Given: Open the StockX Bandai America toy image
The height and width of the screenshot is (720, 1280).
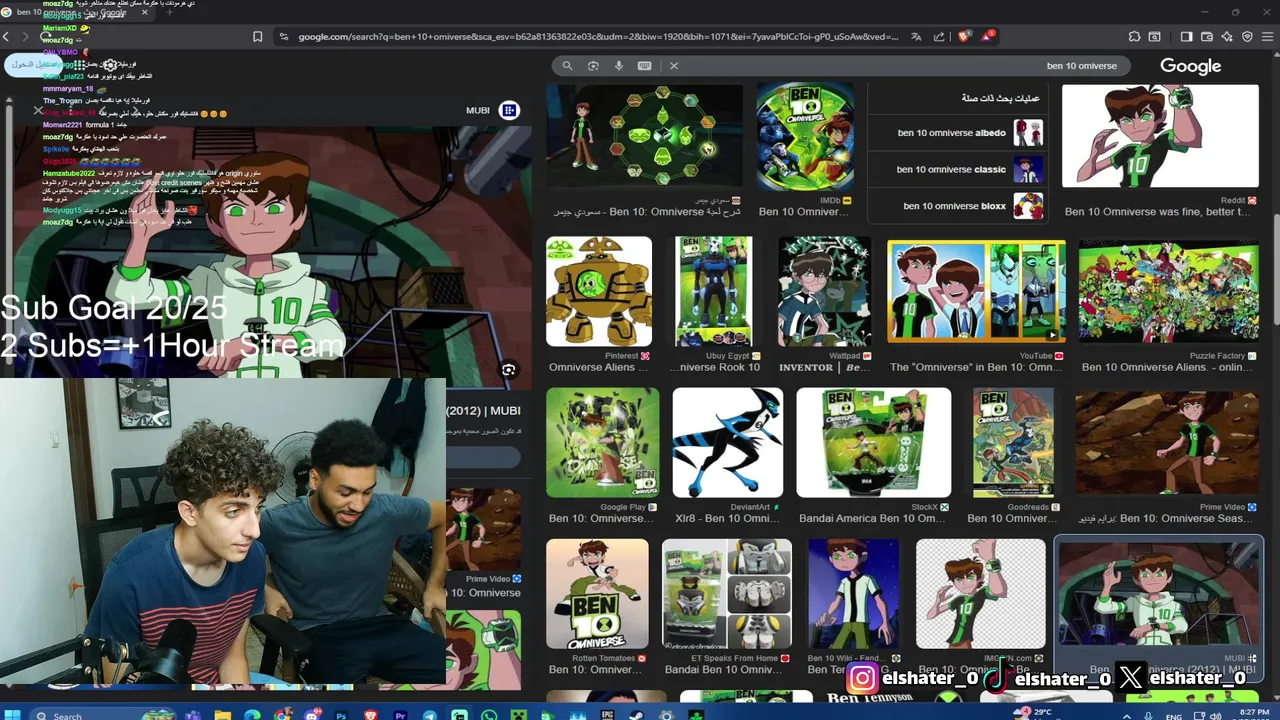Looking at the screenshot, I should pos(873,443).
